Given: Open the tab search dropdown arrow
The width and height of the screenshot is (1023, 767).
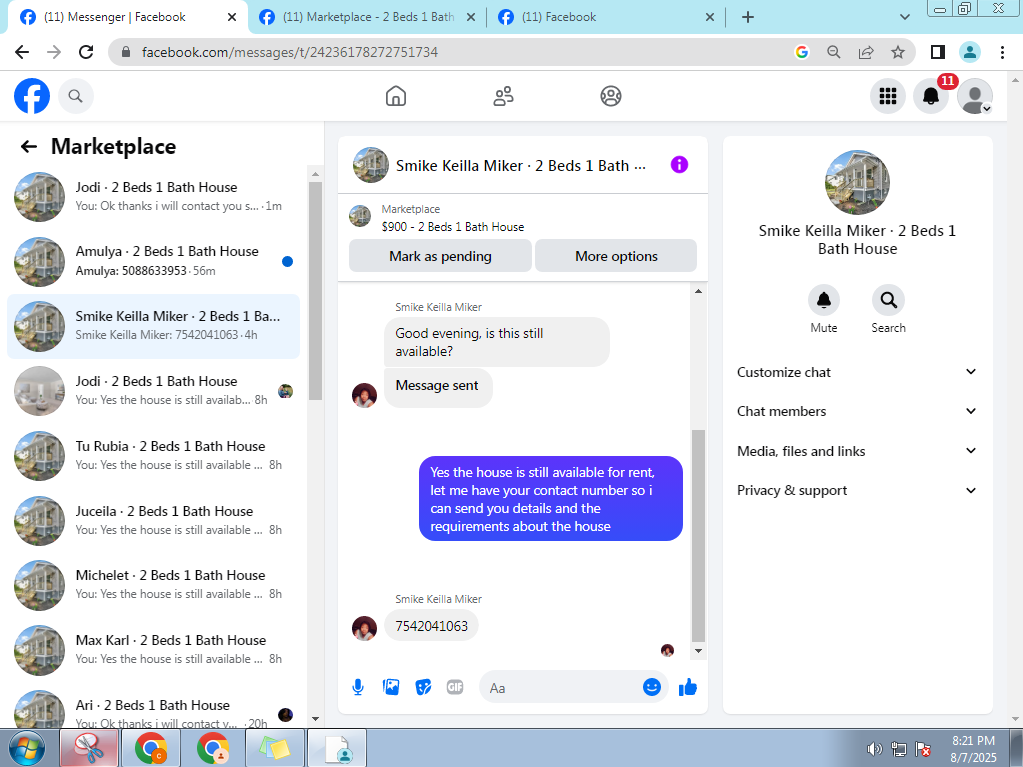Looking at the screenshot, I should pyautogui.click(x=904, y=17).
